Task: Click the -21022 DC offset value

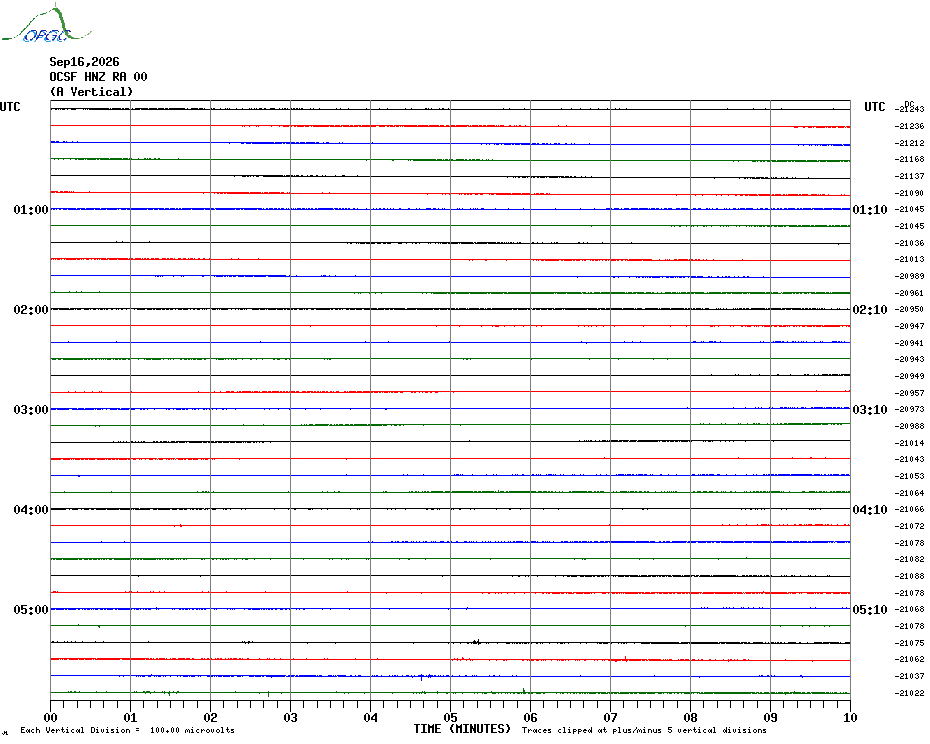Action: tap(910, 693)
